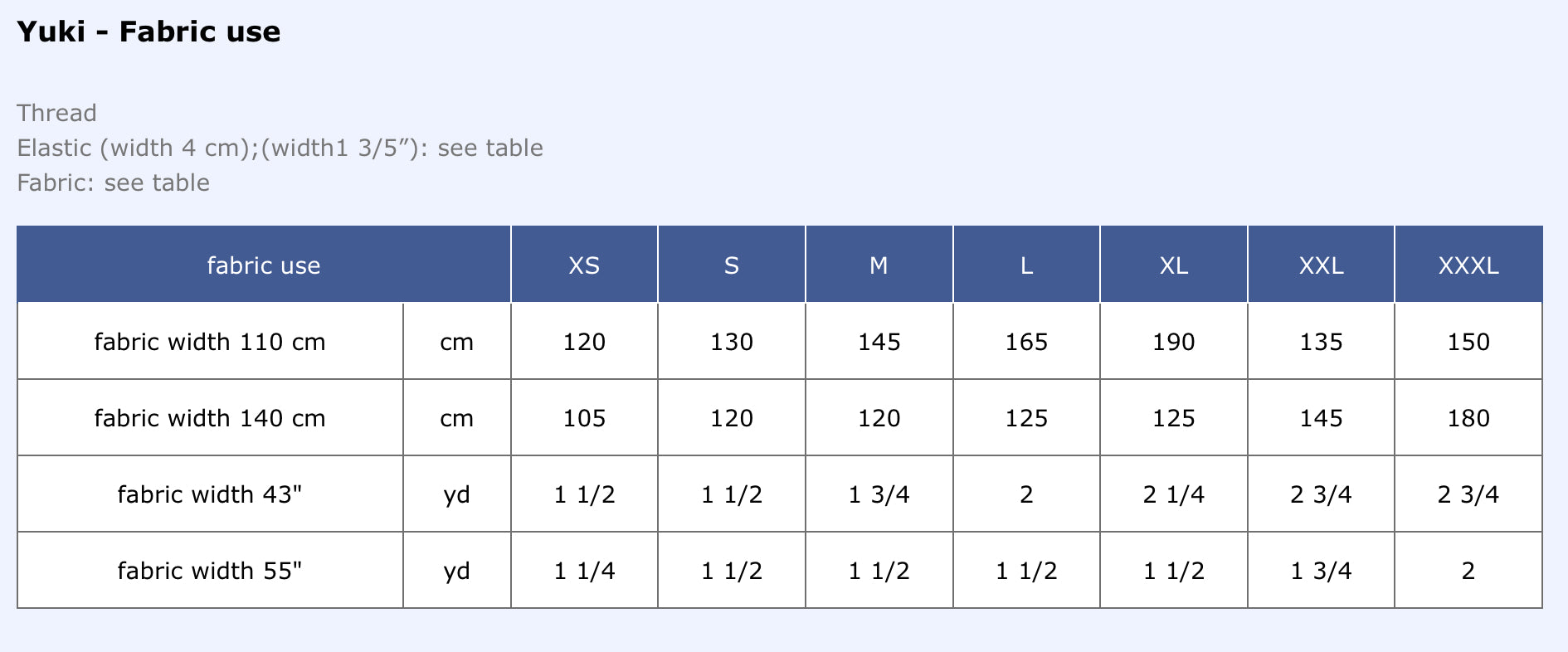Click the 190 value in the XL column
Screen dimensions: 1568x652
[1173, 342]
